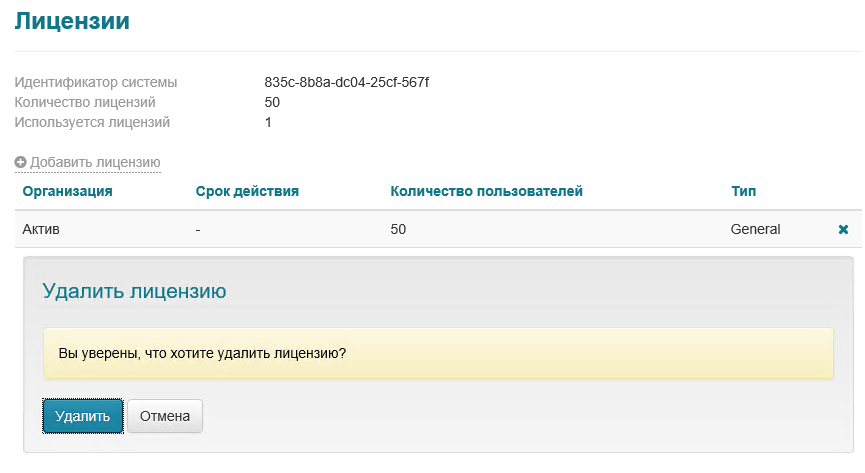
Task: Click the Количество лицензий label
Action: click(85, 102)
